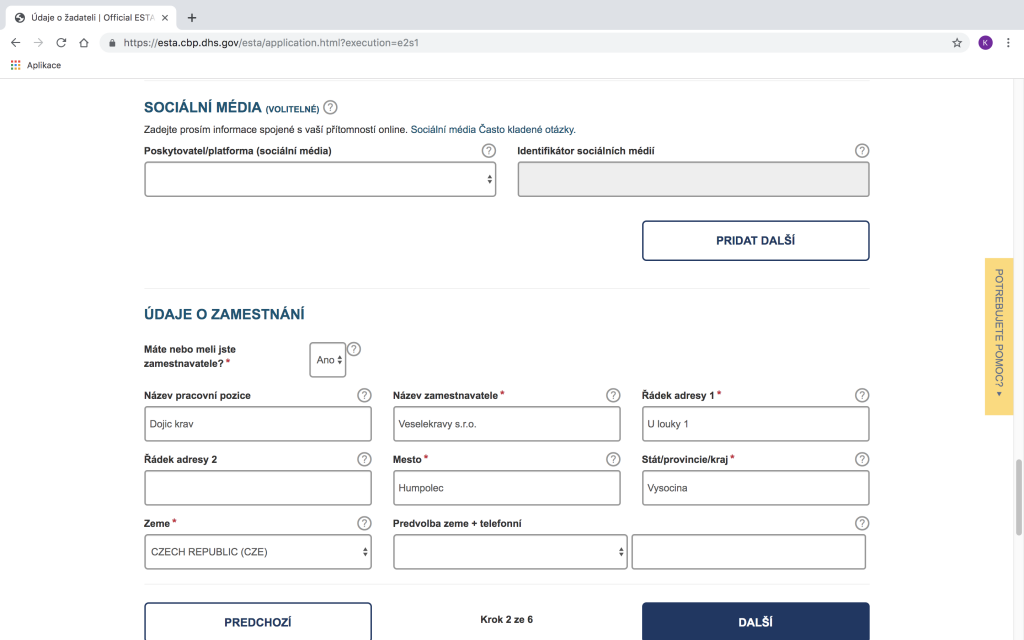Click the Řádek adresy 2 input field
The height and width of the screenshot is (640, 1024).
258,488
